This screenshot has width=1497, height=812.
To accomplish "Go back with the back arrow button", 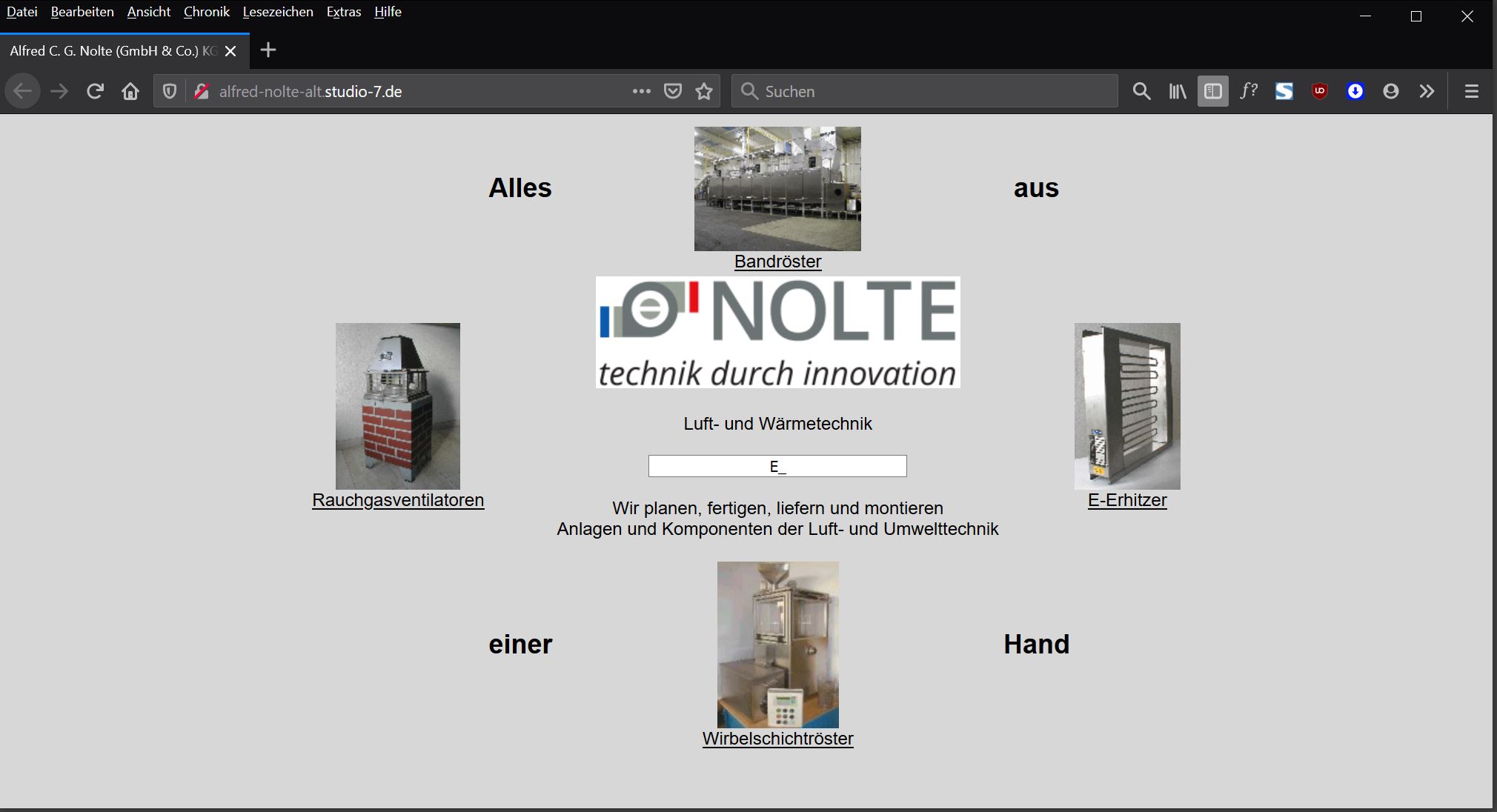I will click(23, 91).
